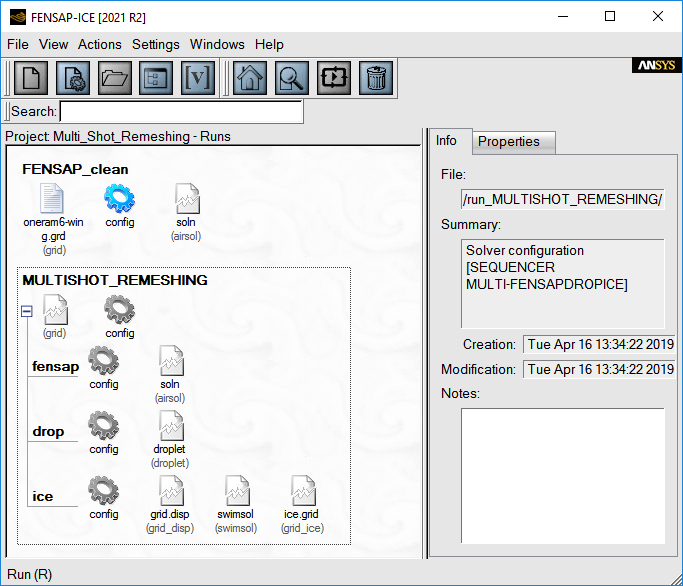The image size is (683, 586).
Task: Click the [V] bracket toolbar icon
Action: pyautogui.click(x=198, y=78)
